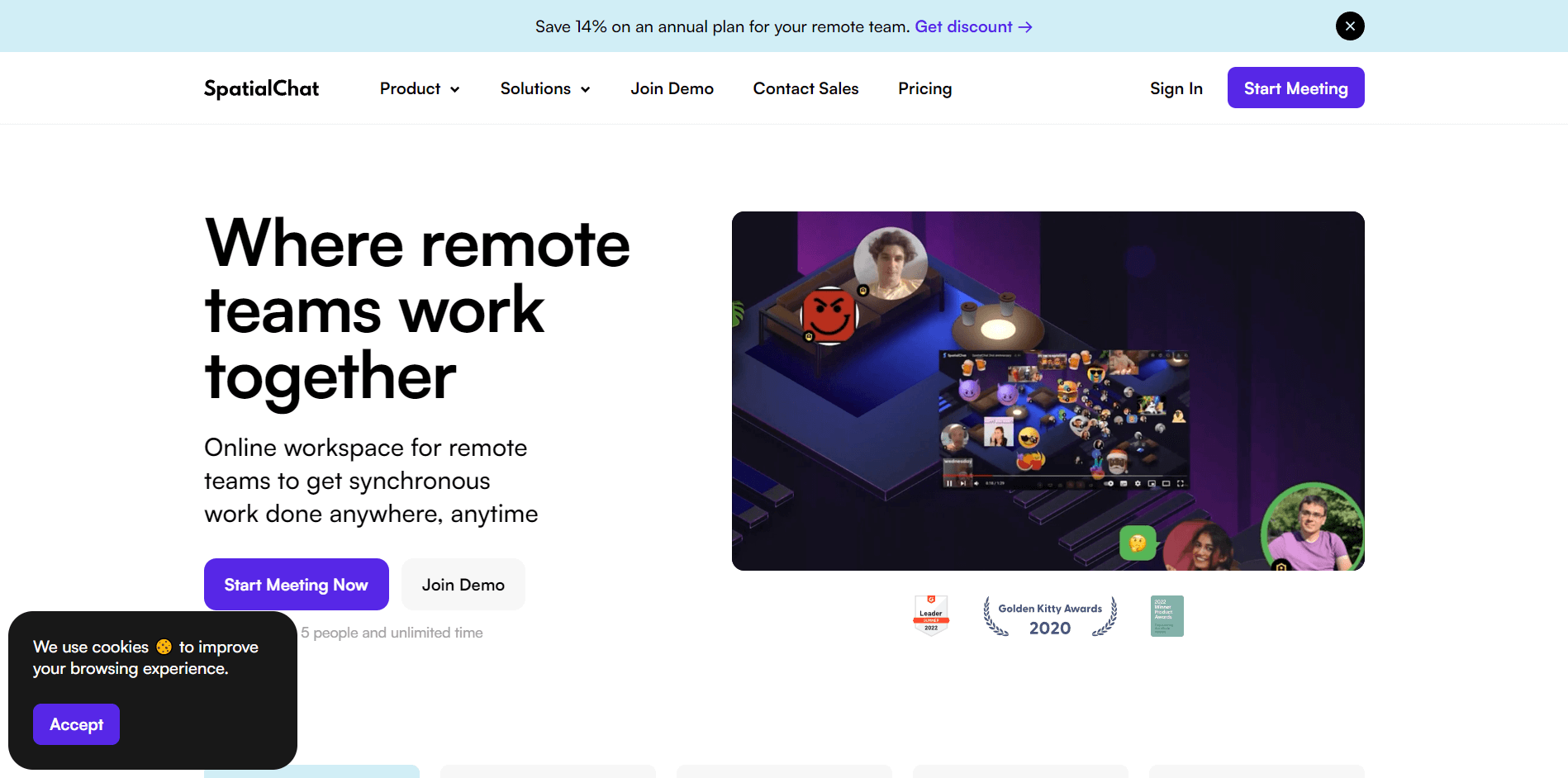Viewport: 1568px width, 778px height.
Task: Open the Join Demo nav item
Action: pyautogui.click(x=672, y=88)
